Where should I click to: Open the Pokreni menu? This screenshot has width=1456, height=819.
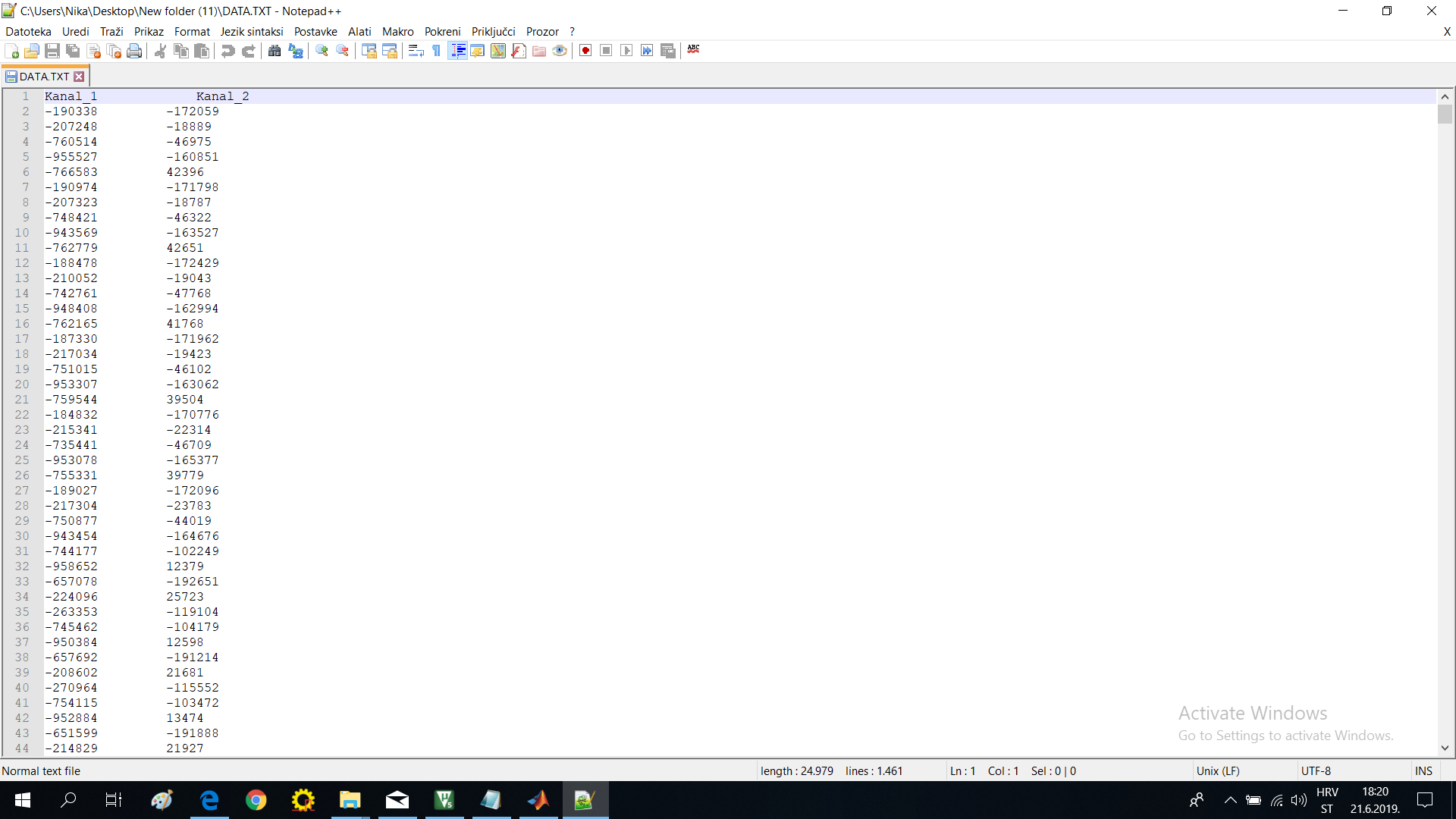(443, 32)
